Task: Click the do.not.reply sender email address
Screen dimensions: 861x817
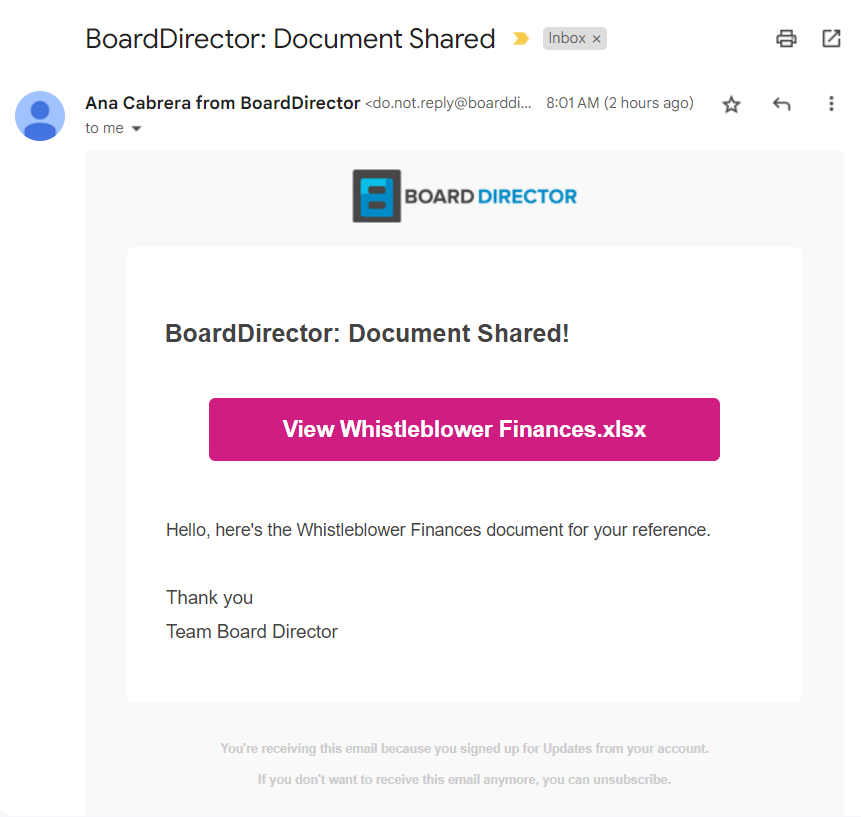Action: click(448, 103)
